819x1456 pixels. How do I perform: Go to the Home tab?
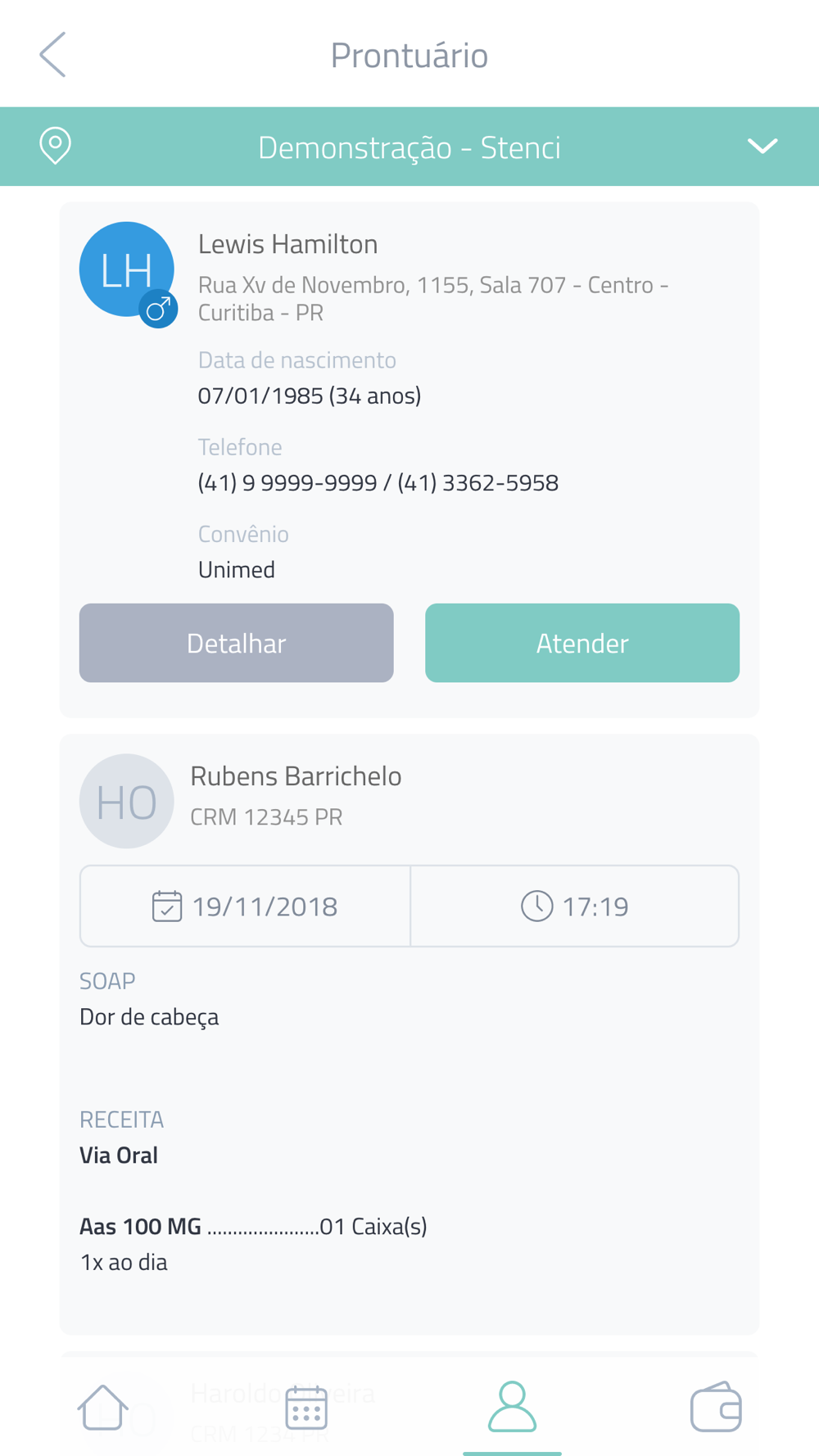pos(102,1407)
